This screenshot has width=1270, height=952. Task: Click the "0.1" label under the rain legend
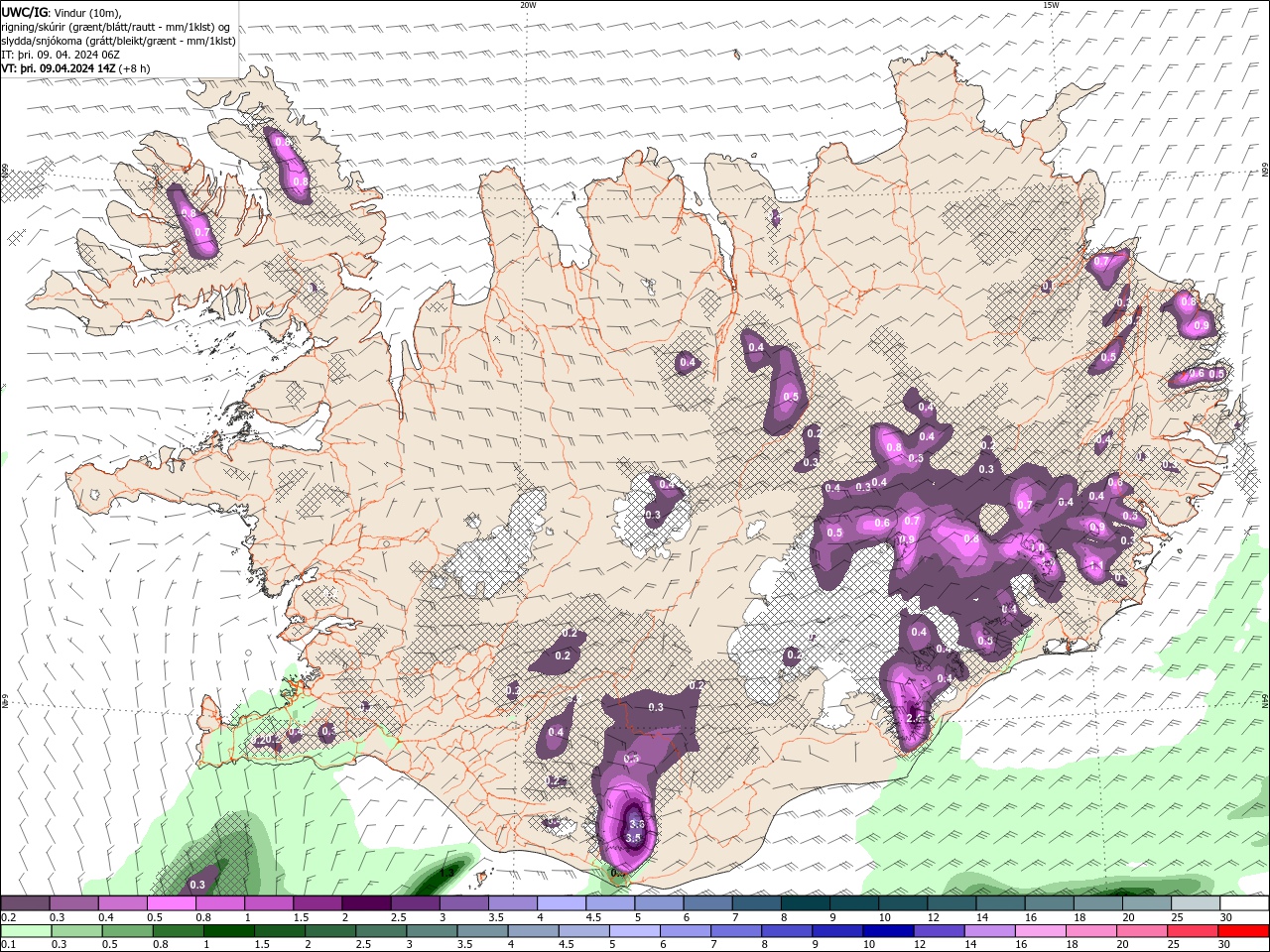8,945
